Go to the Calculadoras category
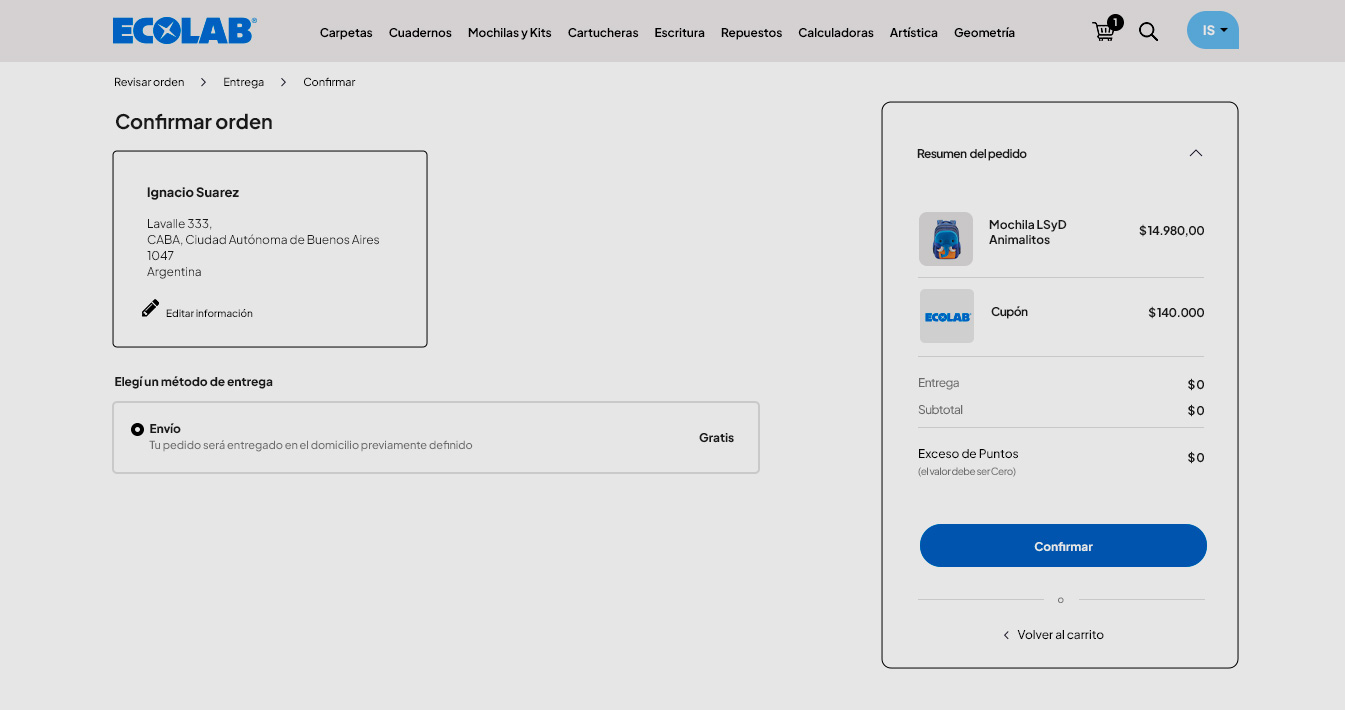The width and height of the screenshot is (1345, 710). [x=835, y=33]
